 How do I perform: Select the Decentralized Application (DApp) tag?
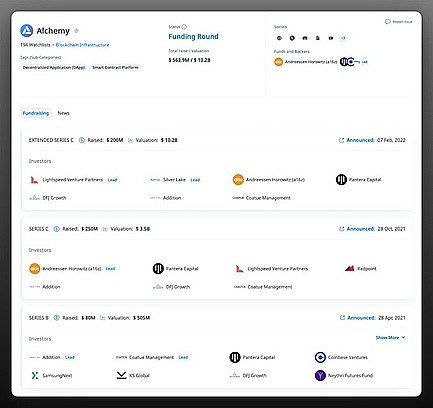point(54,67)
